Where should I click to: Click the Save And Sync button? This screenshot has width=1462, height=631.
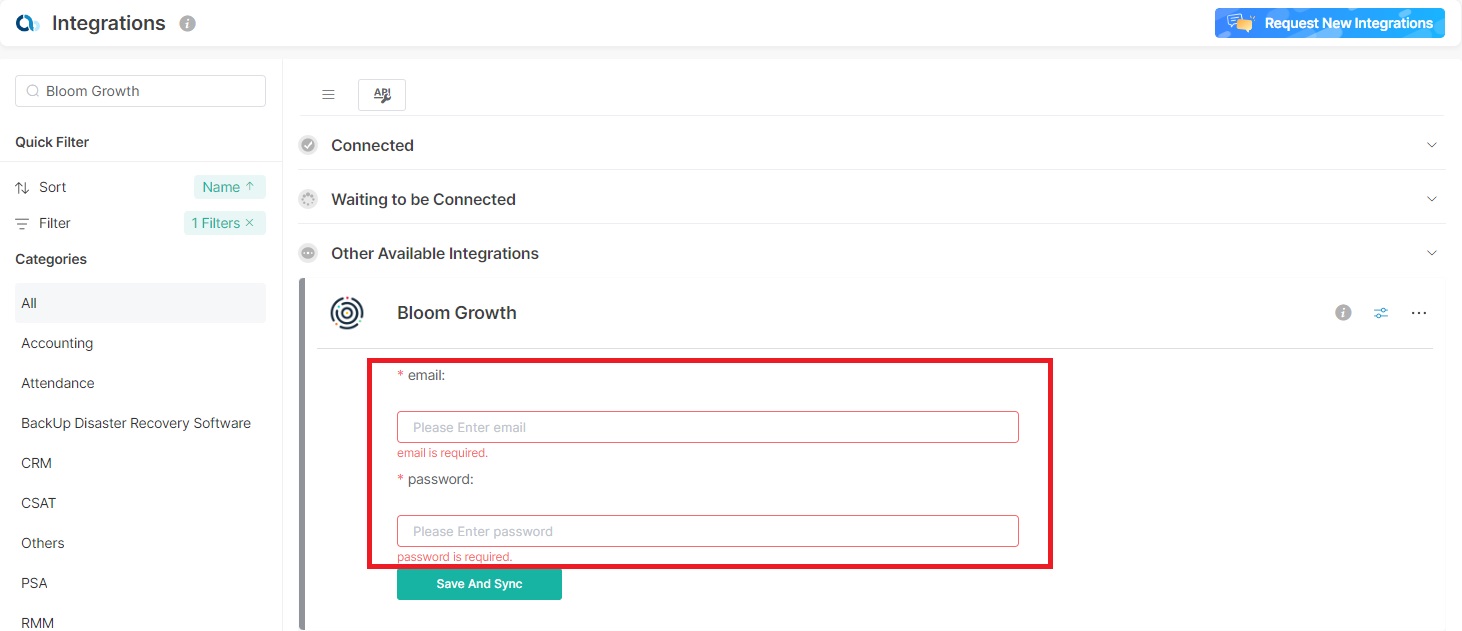point(479,584)
